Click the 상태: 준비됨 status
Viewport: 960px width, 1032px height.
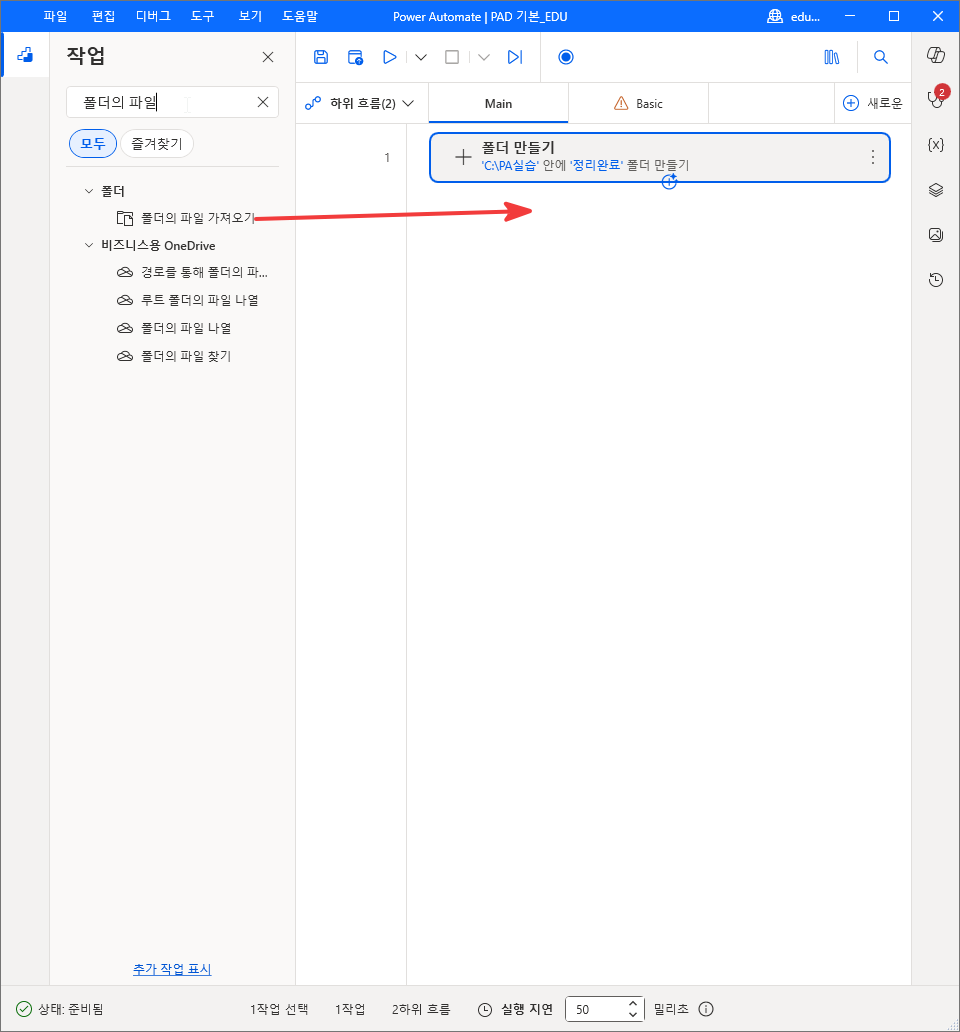[x=60, y=1009]
